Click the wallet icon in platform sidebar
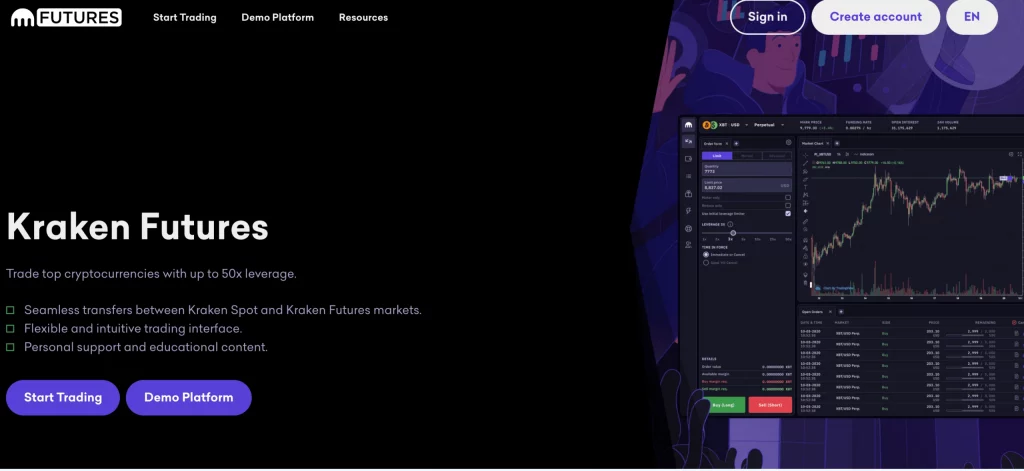Viewport: 1024px width, 471px height. click(688, 159)
